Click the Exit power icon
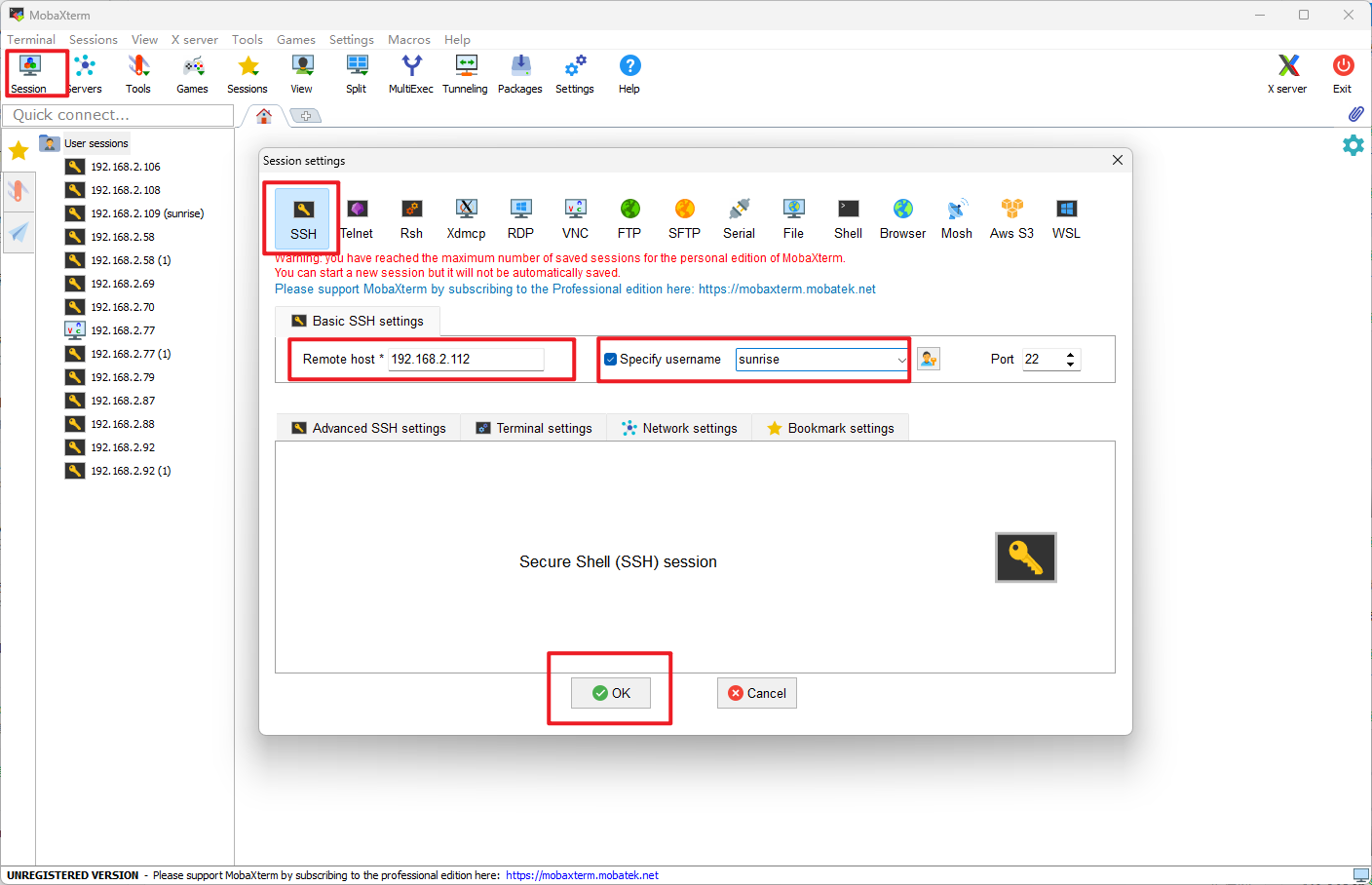 tap(1343, 74)
